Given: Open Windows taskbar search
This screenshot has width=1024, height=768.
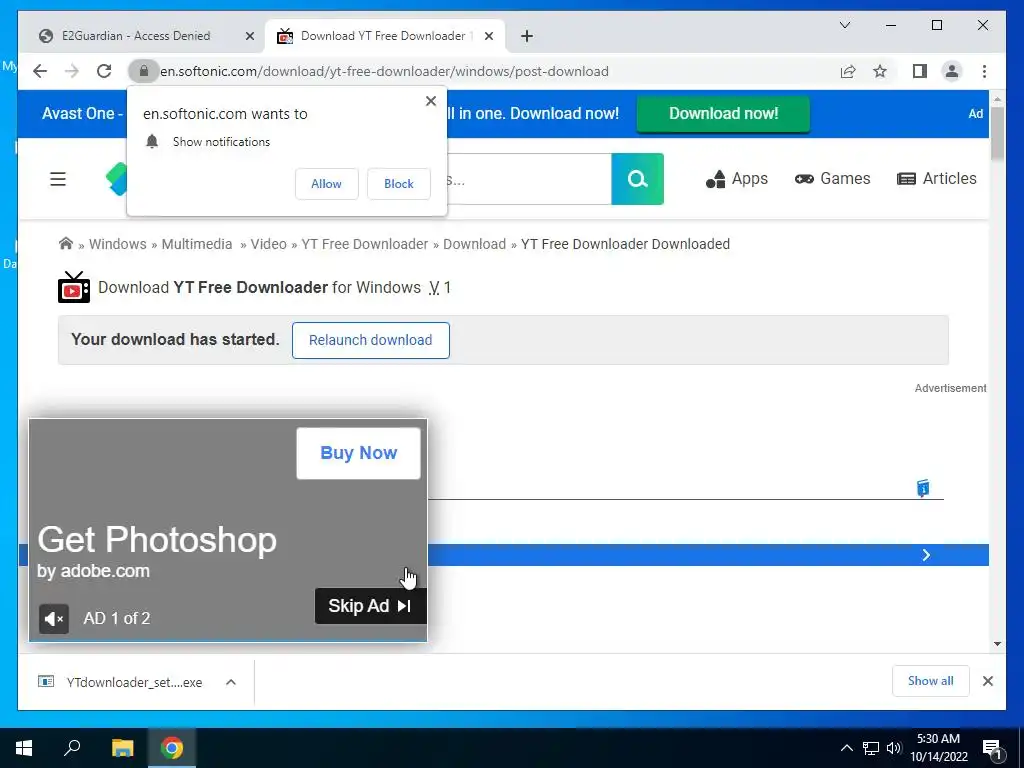Looking at the screenshot, I should [72, 748].
